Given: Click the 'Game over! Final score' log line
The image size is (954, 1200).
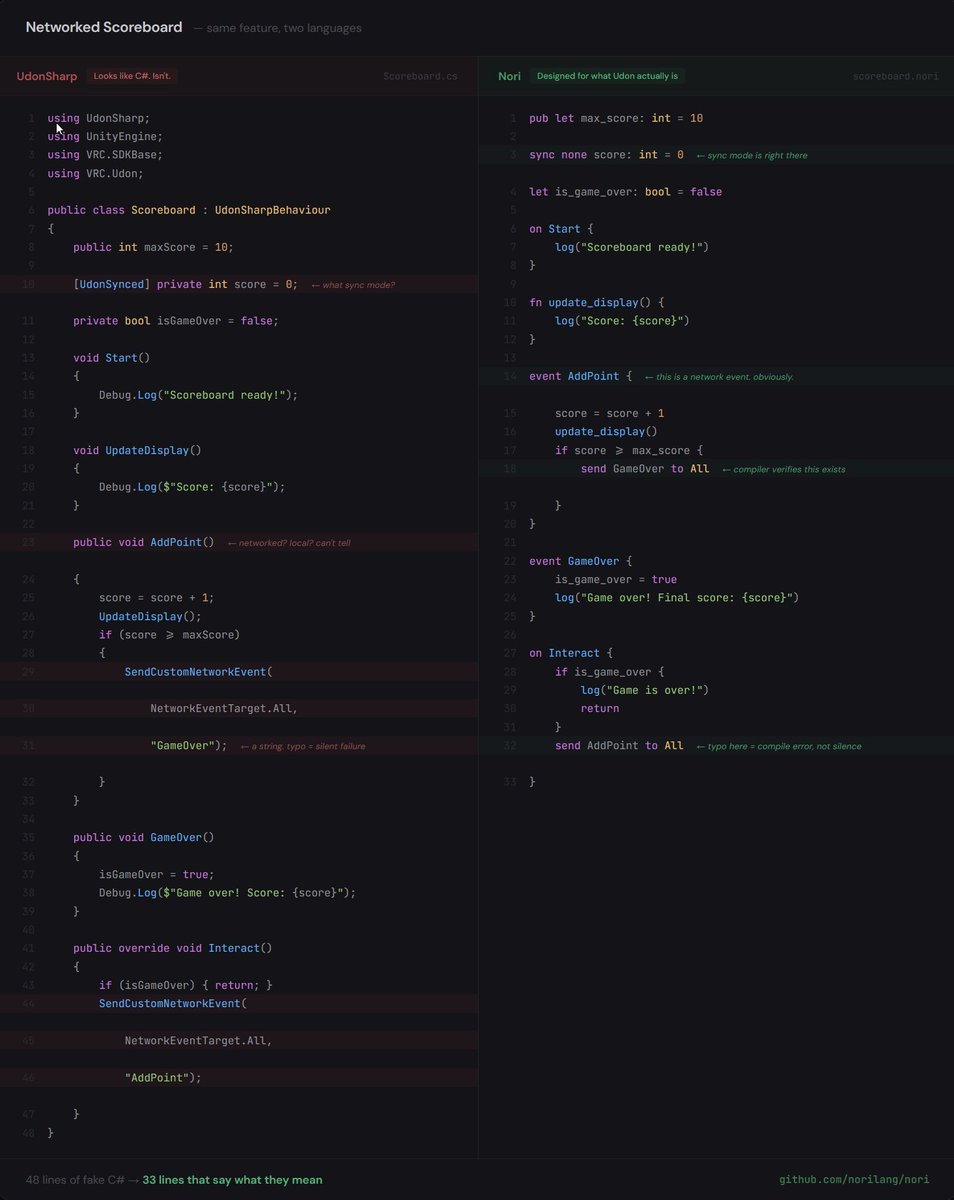Looking at the screenshot, I should click(x=677, y=598).
